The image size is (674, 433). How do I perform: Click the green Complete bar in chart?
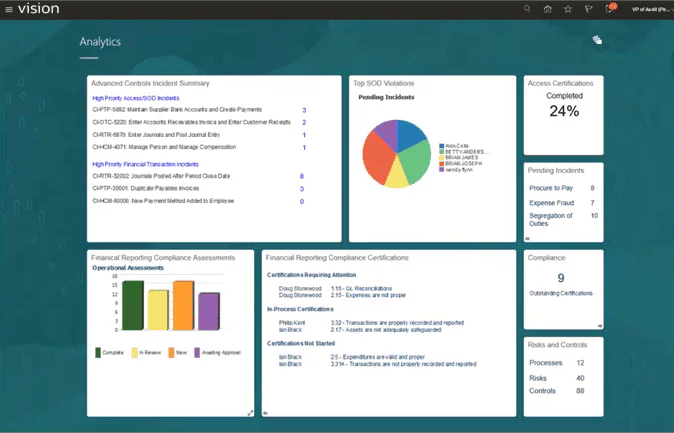133,306
